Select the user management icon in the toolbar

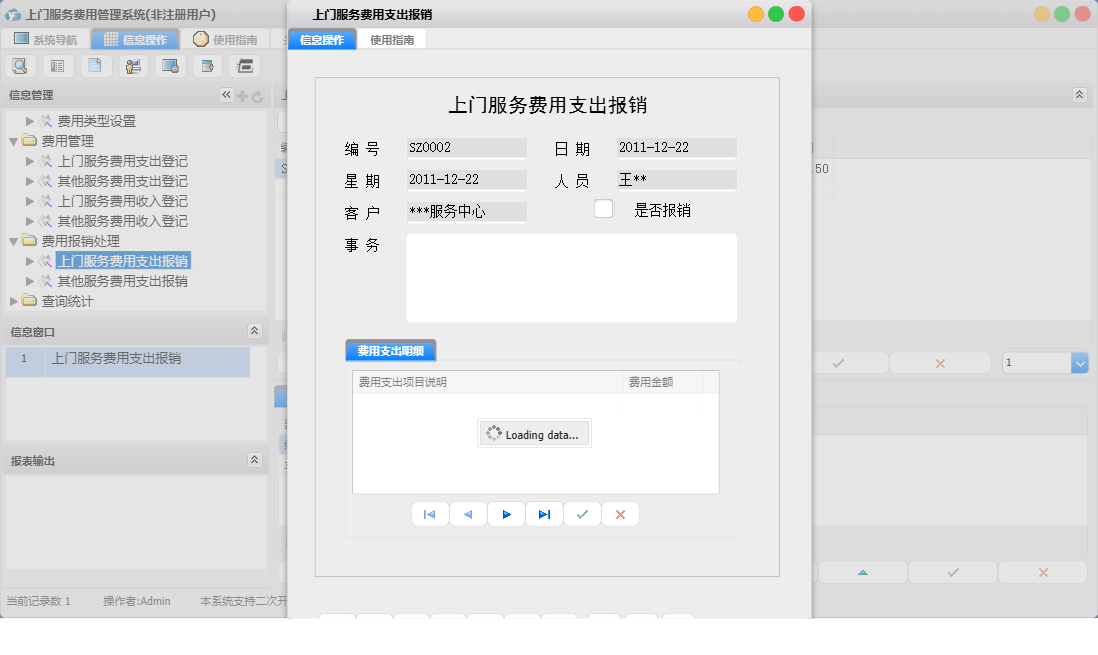pos(132,65)
